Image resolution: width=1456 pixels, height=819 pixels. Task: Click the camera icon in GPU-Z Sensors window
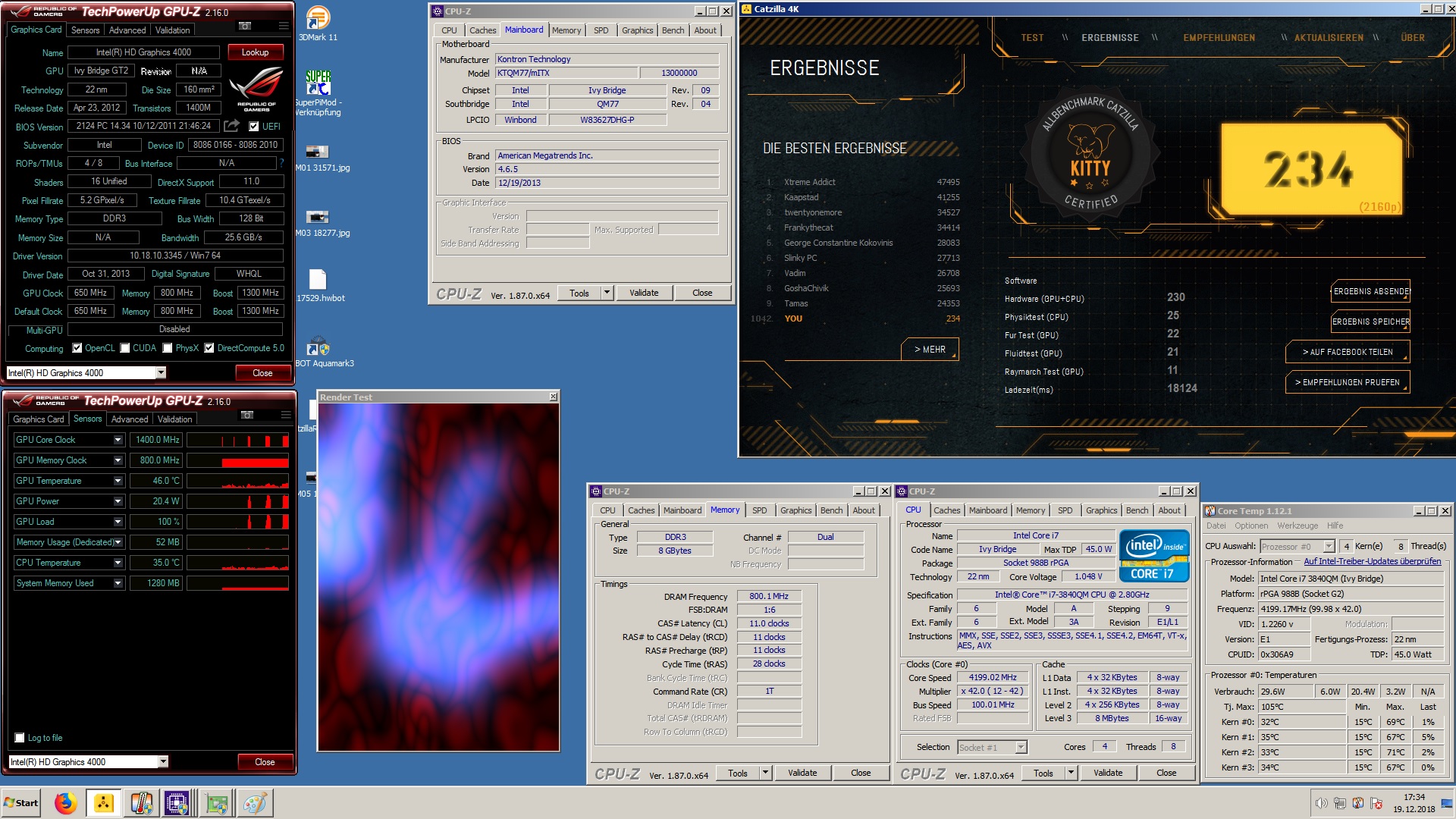[246, 416]
